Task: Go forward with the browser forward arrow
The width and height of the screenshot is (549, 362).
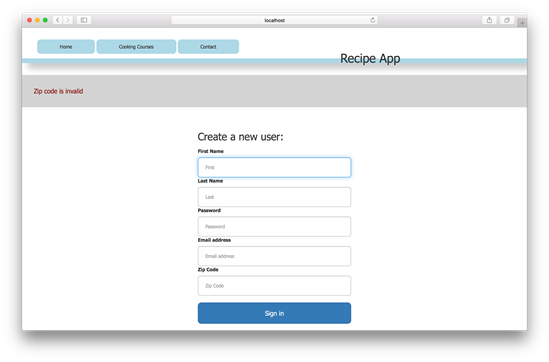Action: click(x=68, y=20)
